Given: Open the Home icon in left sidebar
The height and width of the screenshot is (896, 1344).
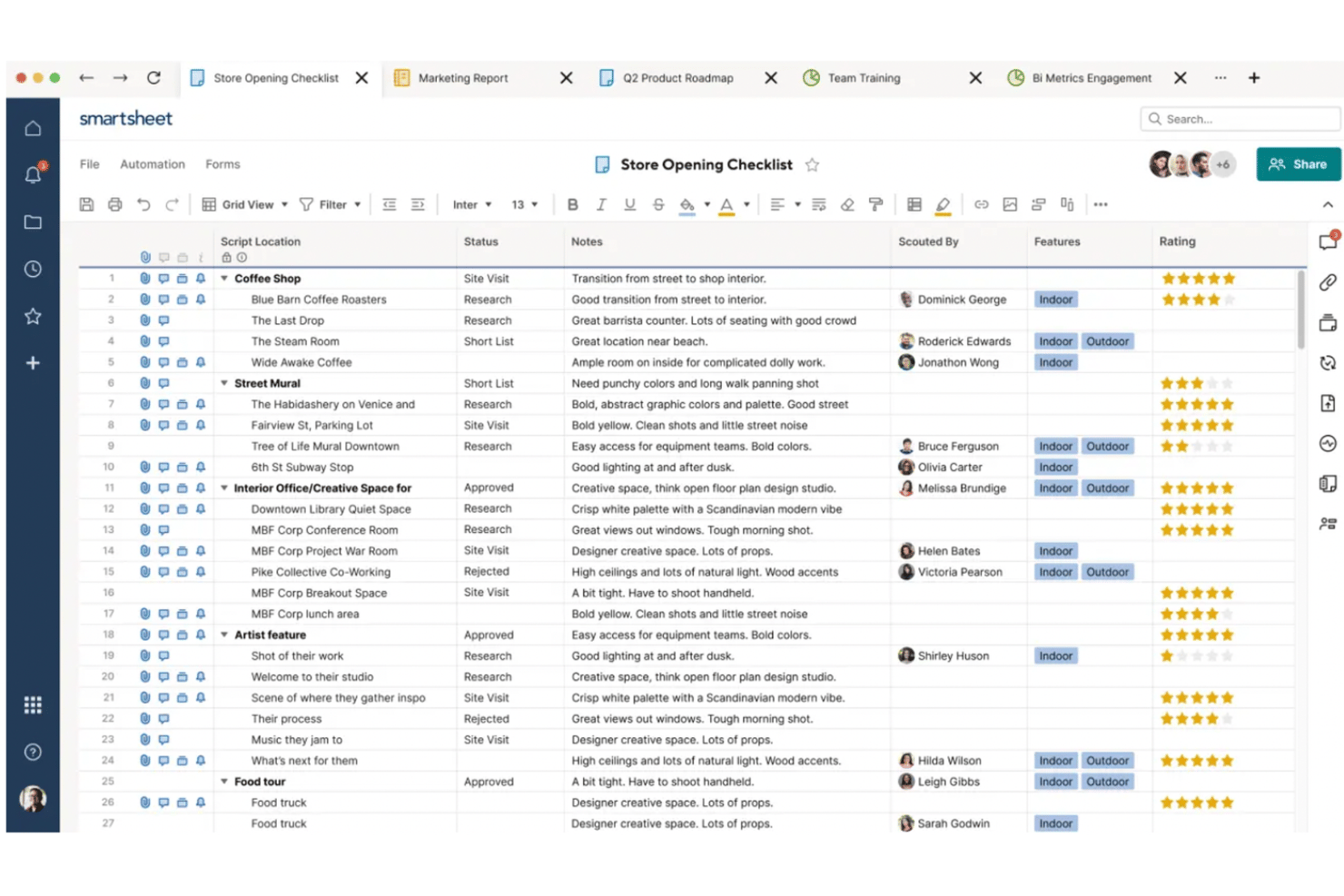Looking at the screenshot, I should 33,128.
